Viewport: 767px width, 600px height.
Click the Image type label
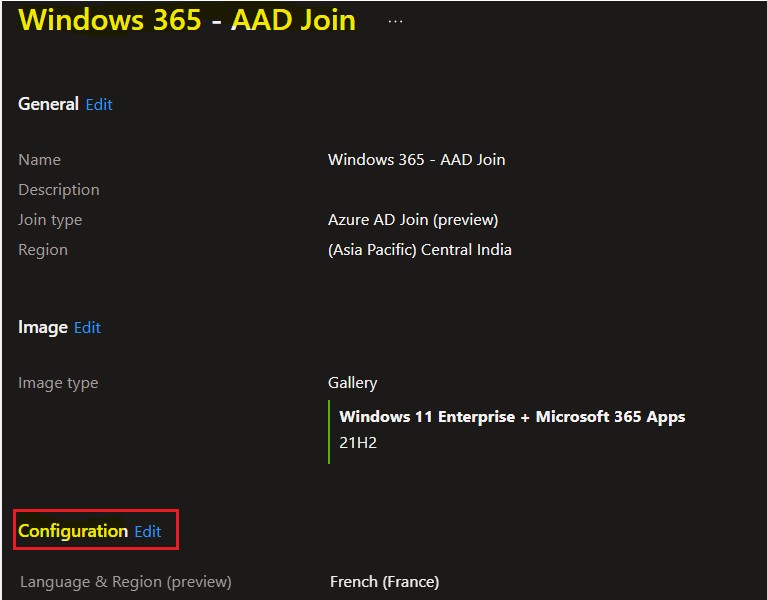click(x=58, y=383)
